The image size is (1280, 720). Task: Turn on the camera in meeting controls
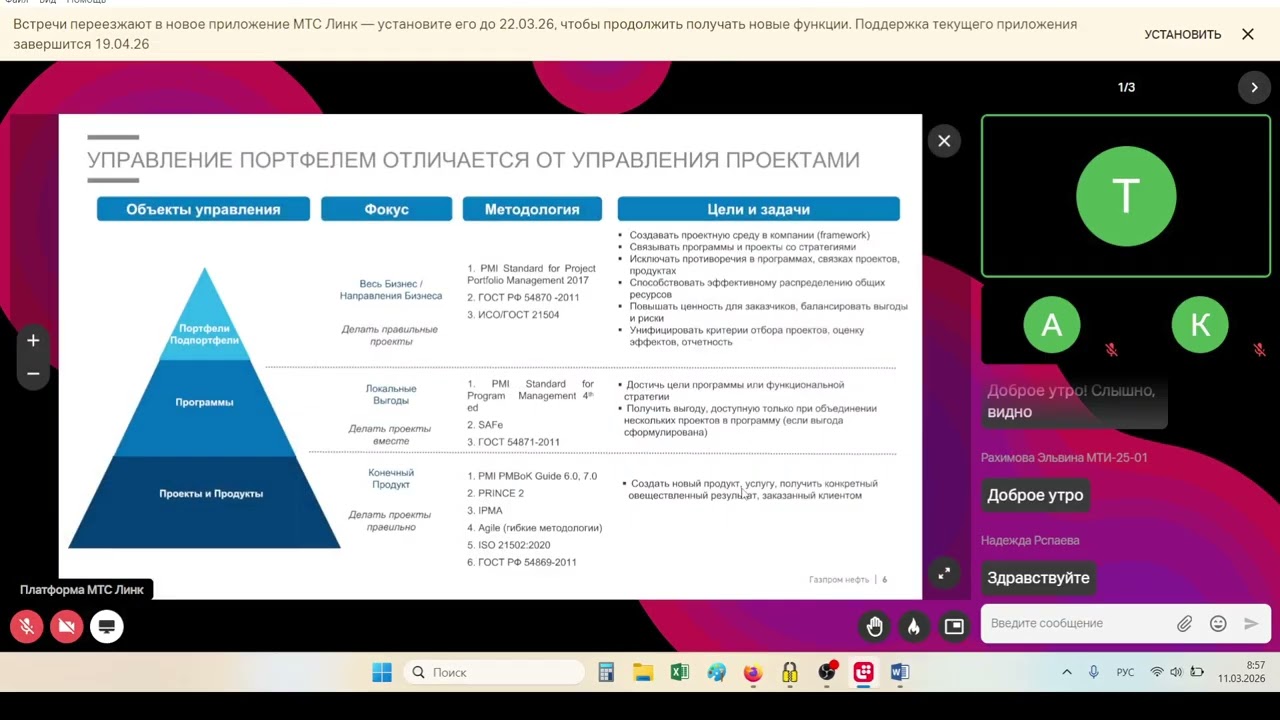67,627
